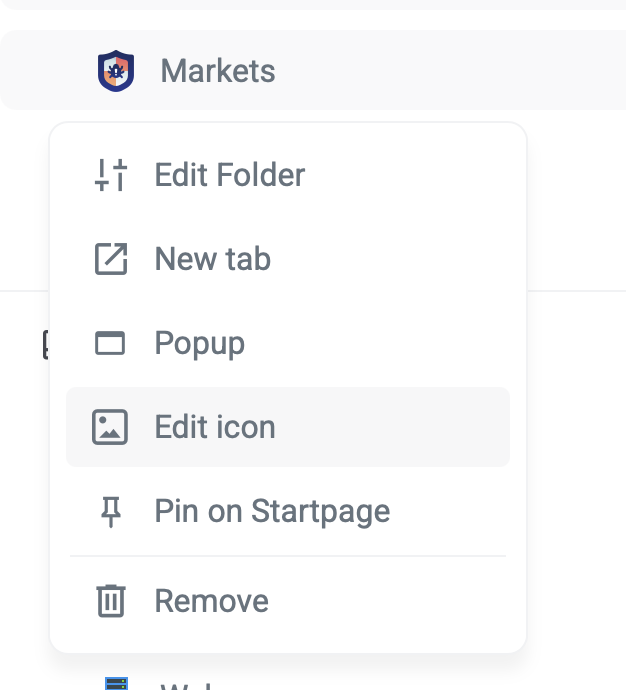
Task: Select the Popup menu entry
Action: tap(200, 343)
